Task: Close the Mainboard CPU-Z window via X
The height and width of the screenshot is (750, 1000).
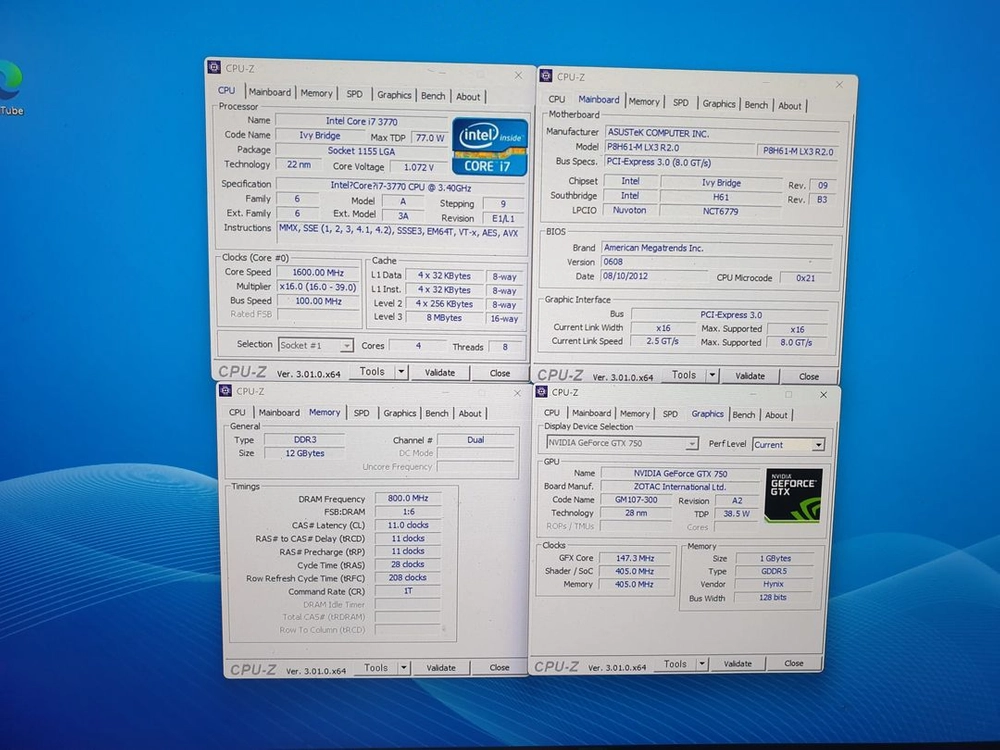Action: pyautogui.click(x=839, y=84)
